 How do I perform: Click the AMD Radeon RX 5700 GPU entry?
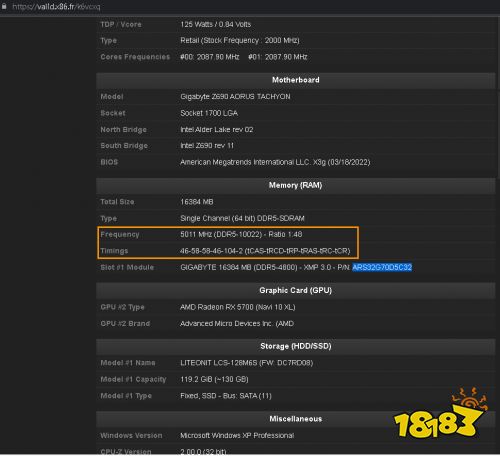coord(238,307)
